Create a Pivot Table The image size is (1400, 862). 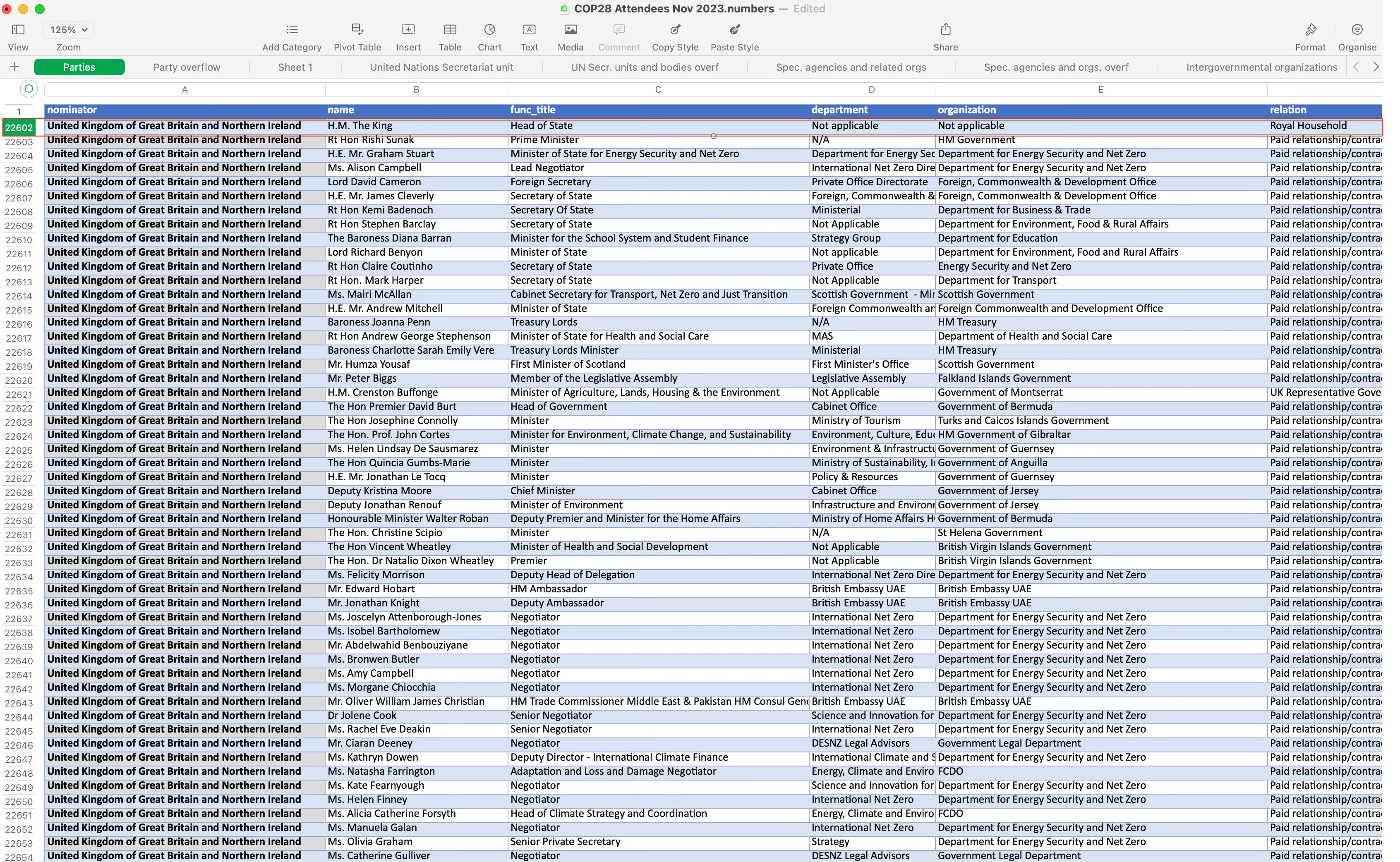[357, 30]
